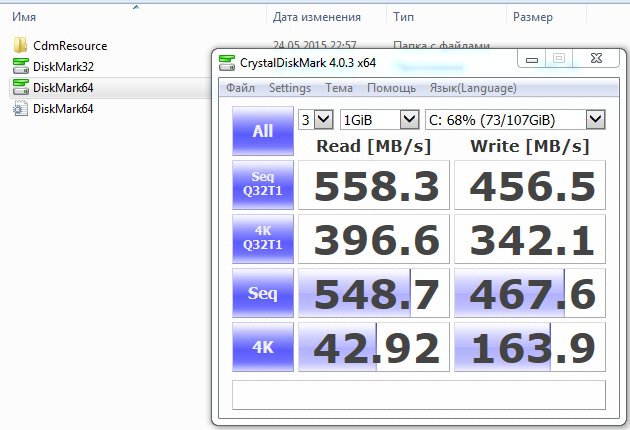Close the CrystalDiskMark window
Image resolution: width=630 pixels, height=430 pixels.
pyautogui.click(x=597, y=59)
